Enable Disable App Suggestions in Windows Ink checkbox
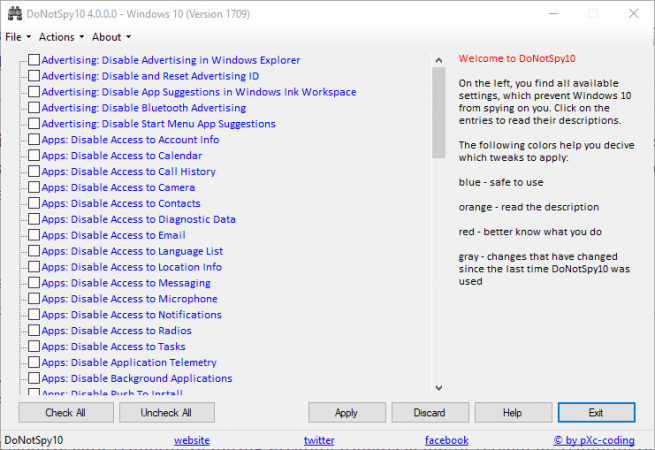The image size is (655, 450). 34,92
